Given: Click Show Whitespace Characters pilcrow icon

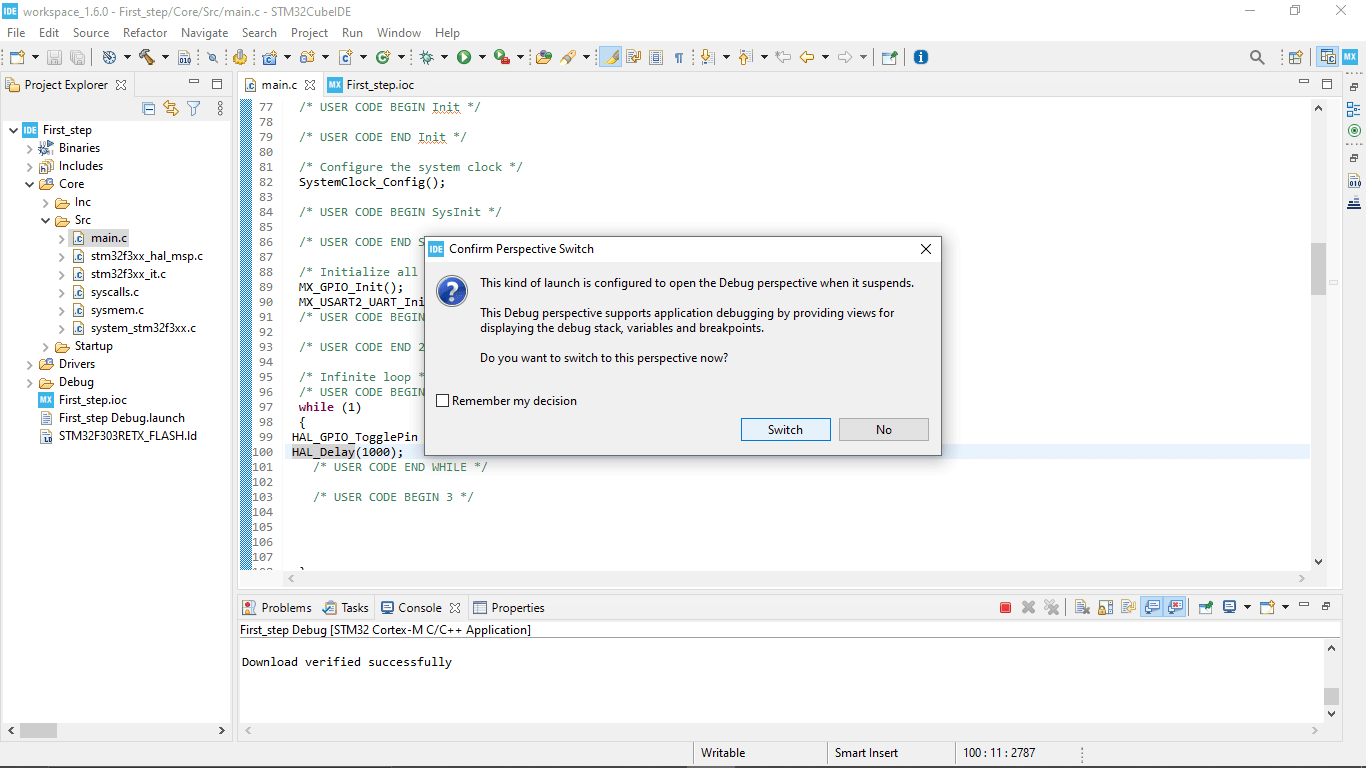Looking at the screenshot, I should click(x=679, y=57).
